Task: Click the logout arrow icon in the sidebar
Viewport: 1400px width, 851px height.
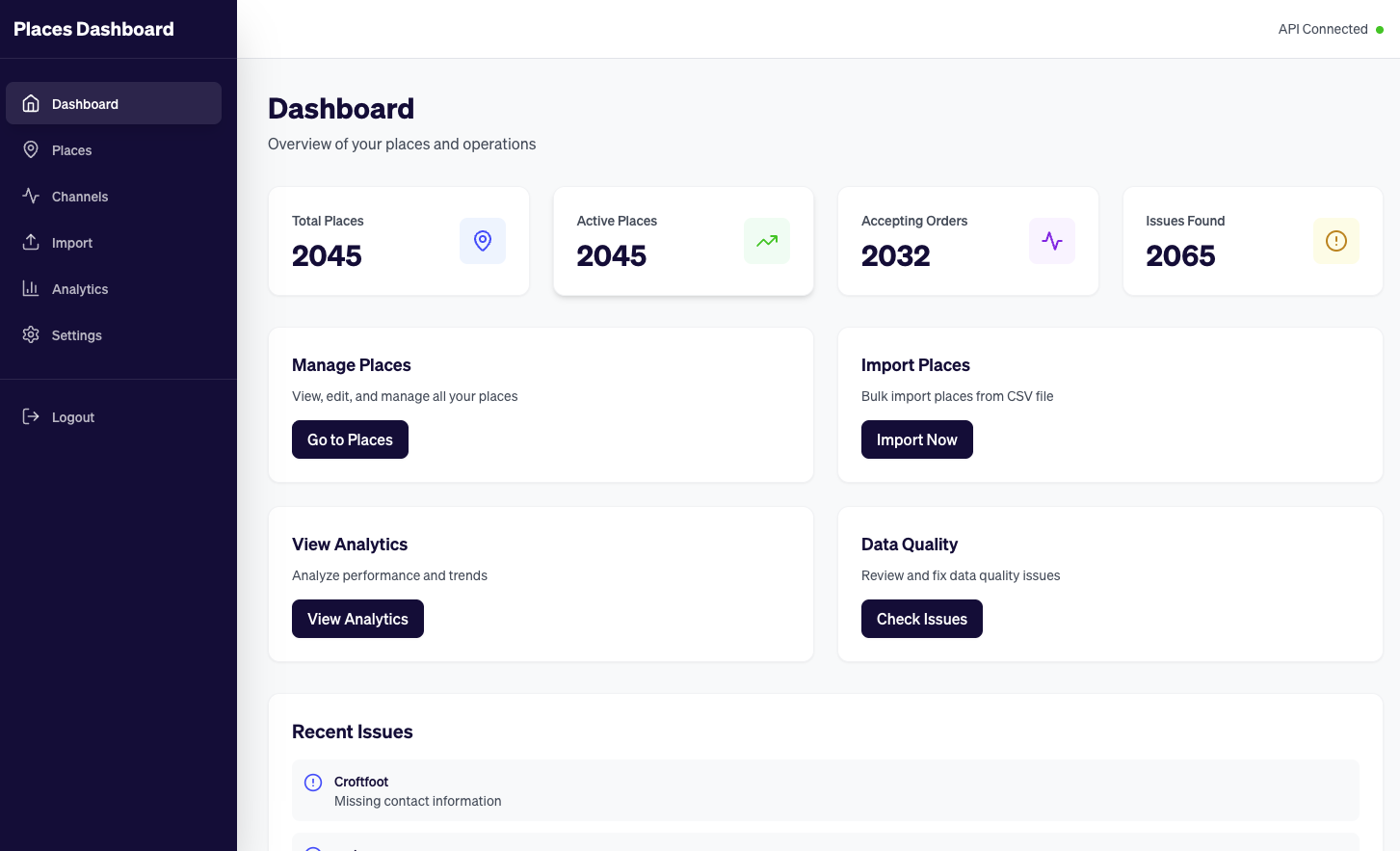Action: click(30, 416)
